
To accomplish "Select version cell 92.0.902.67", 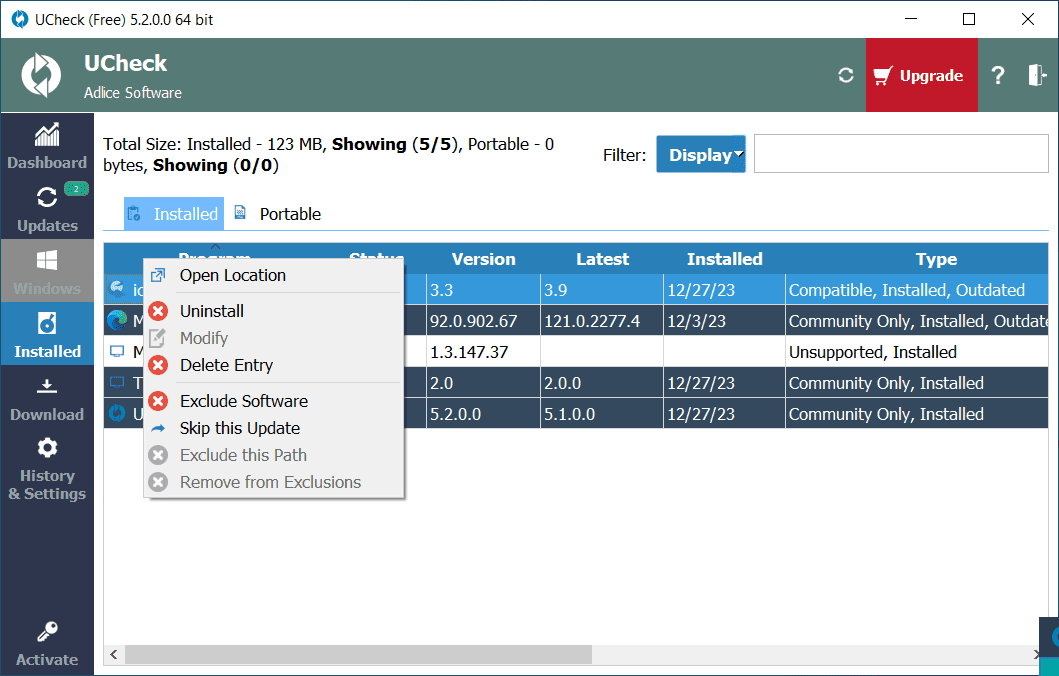I will (x=483, y=321).
